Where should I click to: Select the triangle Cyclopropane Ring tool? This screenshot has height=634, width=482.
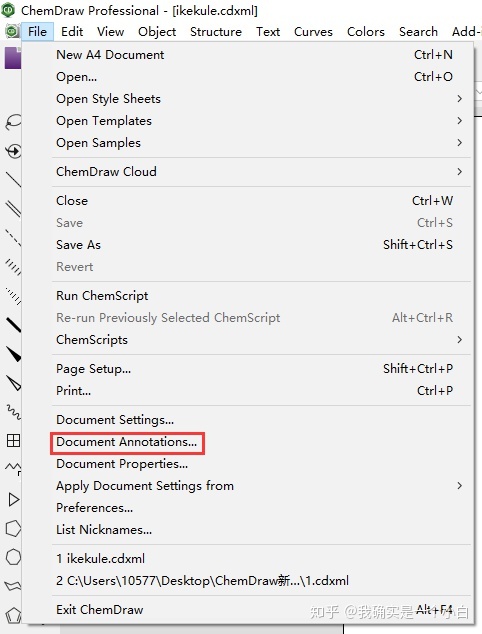13,500
